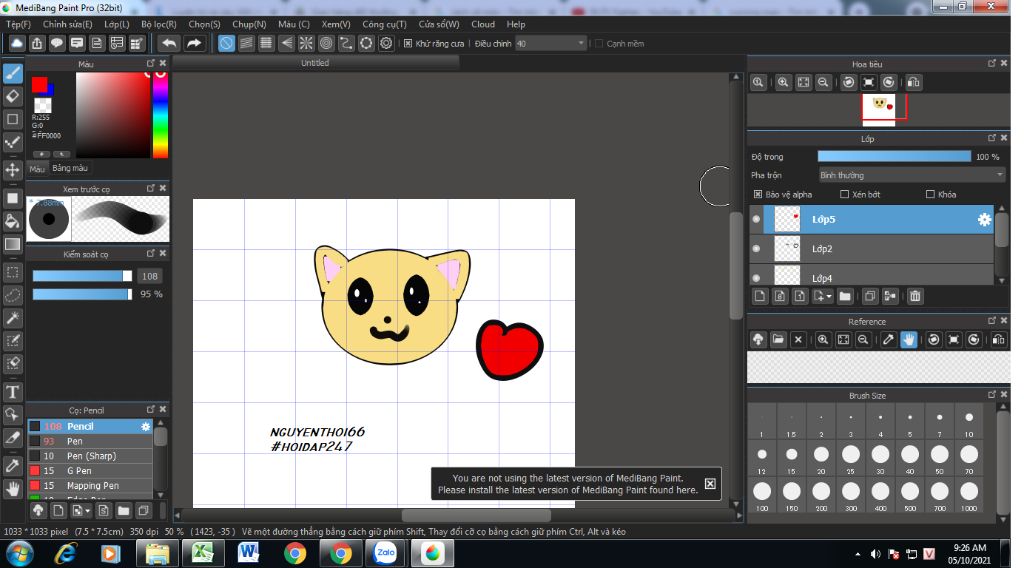Delete layer with the trash icon
1024x568 pixels.
(x=915, y=296)
